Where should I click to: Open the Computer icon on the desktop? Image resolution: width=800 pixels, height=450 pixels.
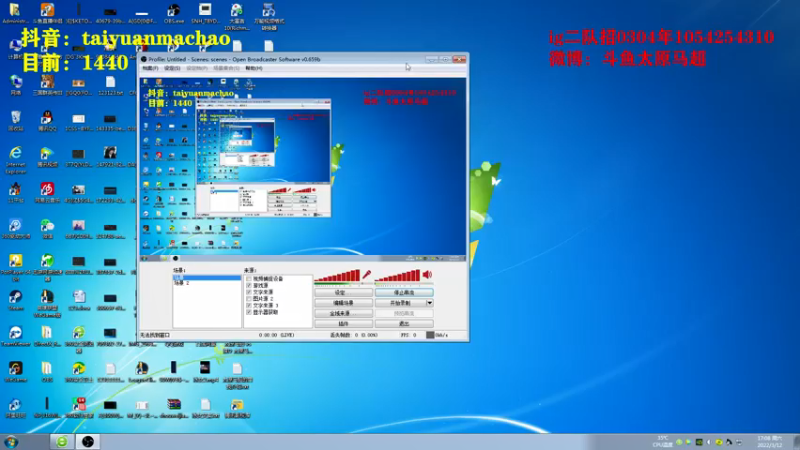pyautogui.click(x=15, y=48)
